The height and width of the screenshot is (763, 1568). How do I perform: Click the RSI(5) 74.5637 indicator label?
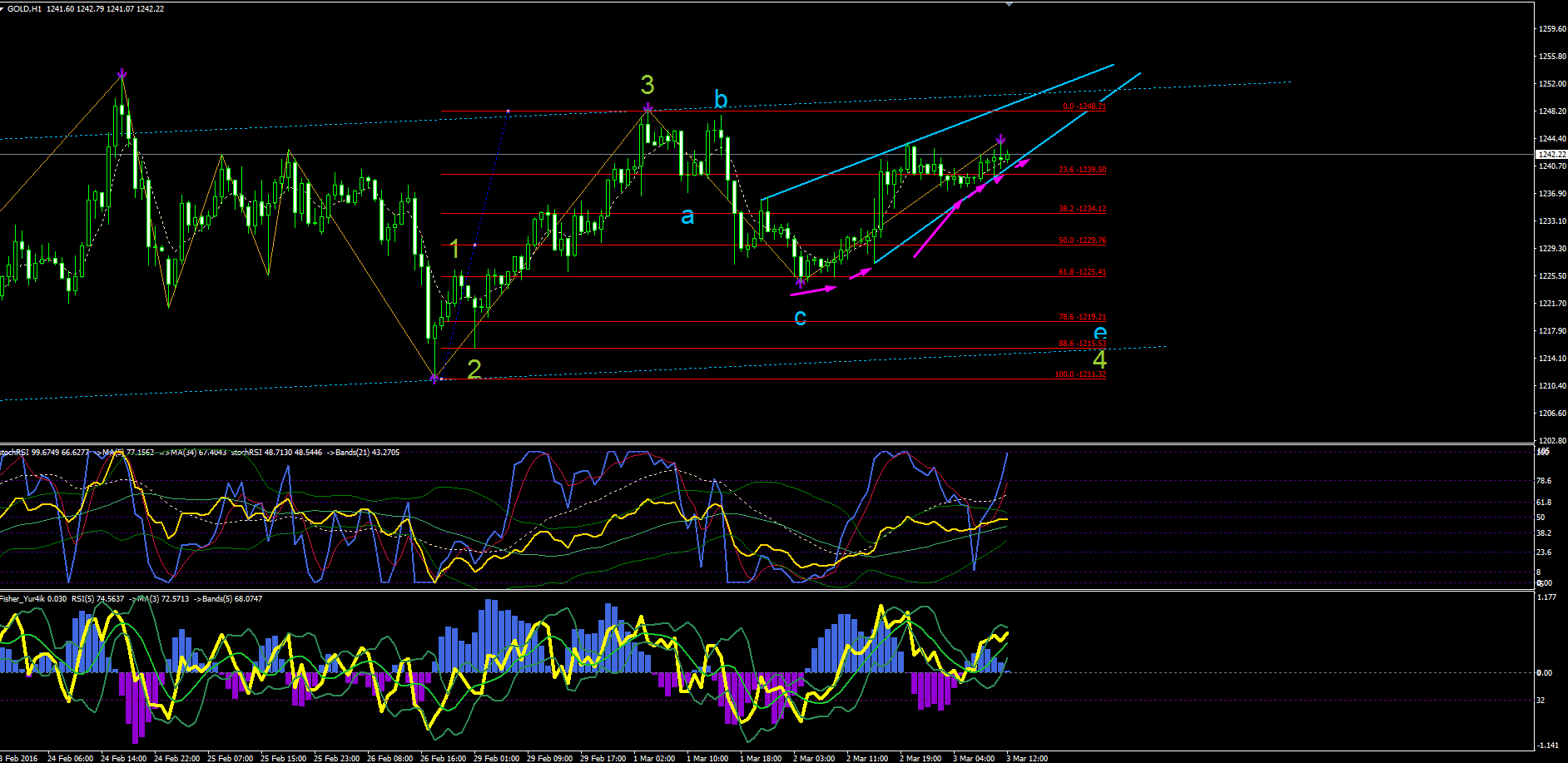97,599
